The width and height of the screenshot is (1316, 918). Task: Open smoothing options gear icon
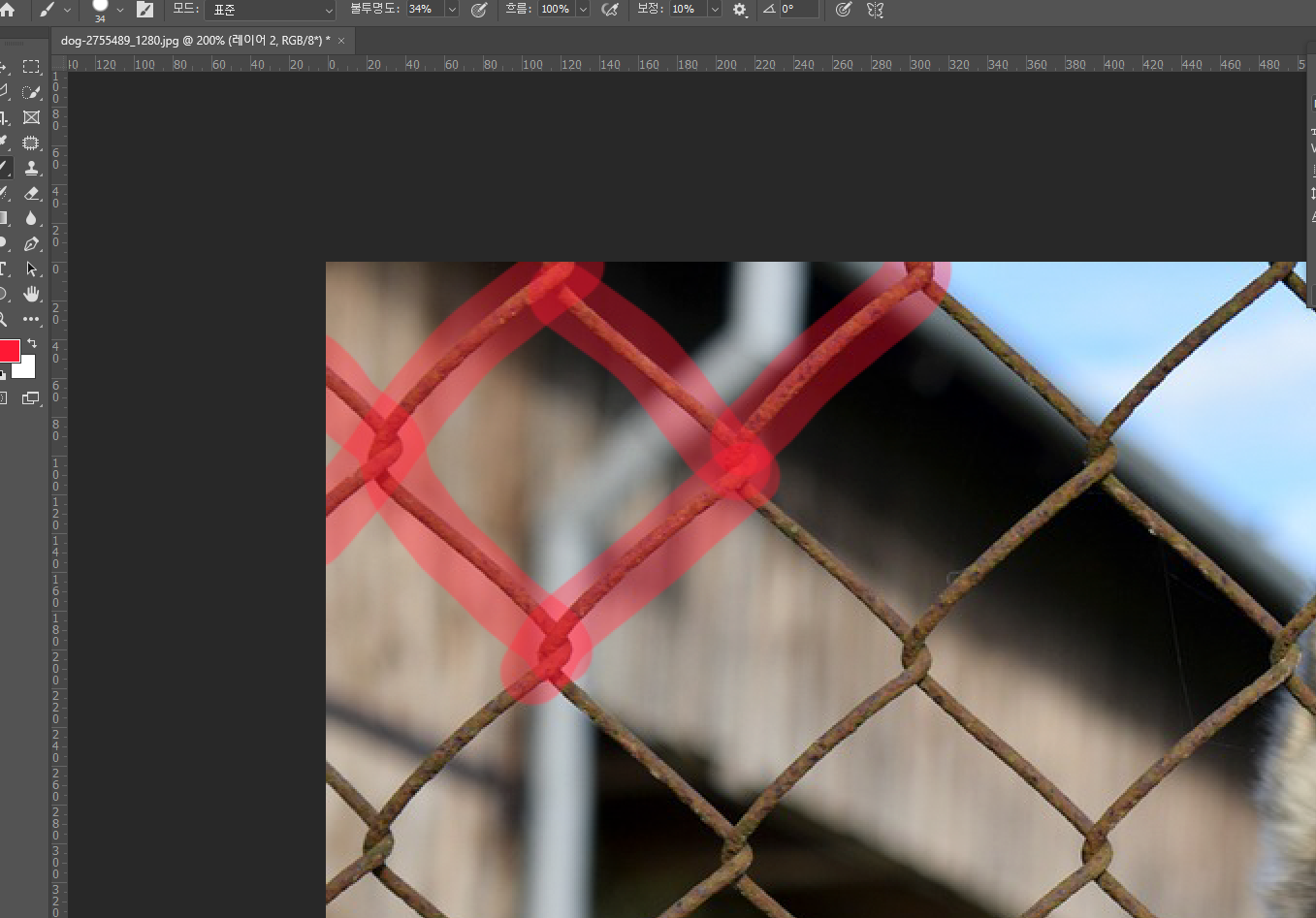(740, 10)
